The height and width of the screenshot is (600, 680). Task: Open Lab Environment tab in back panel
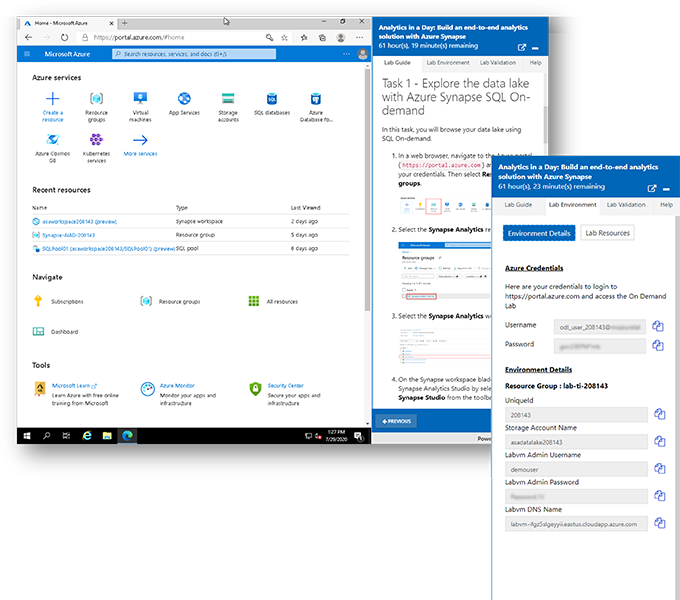point(448,62)
